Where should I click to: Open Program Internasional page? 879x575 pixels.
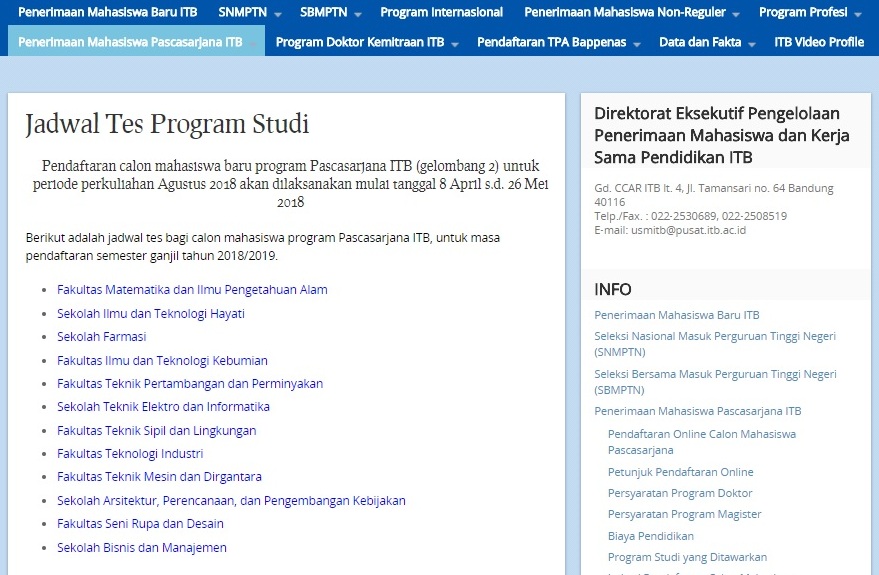[x=441, y=12]
